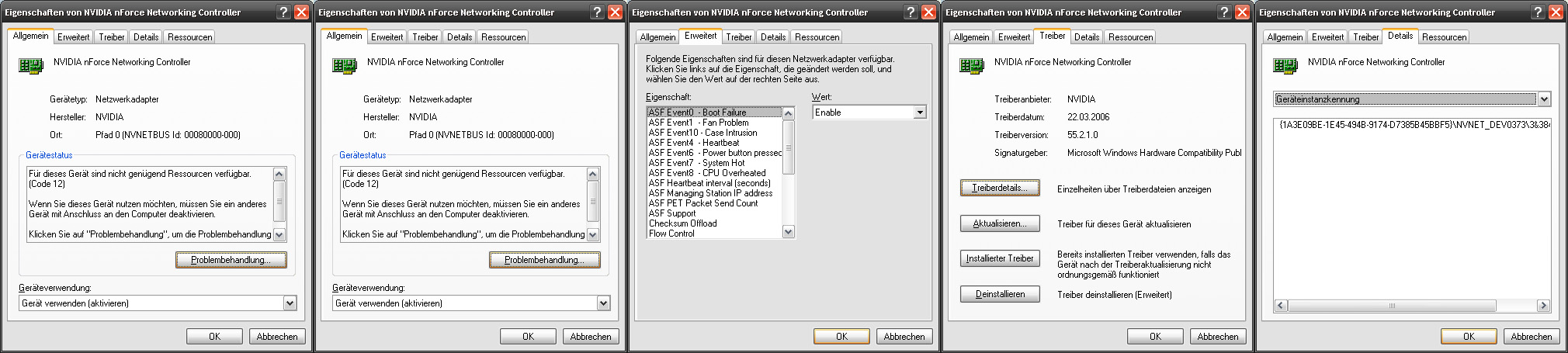Select the NVNET_DEV0373 instance ID value
Screen dimensions: 1568x353
(1414, 124)
